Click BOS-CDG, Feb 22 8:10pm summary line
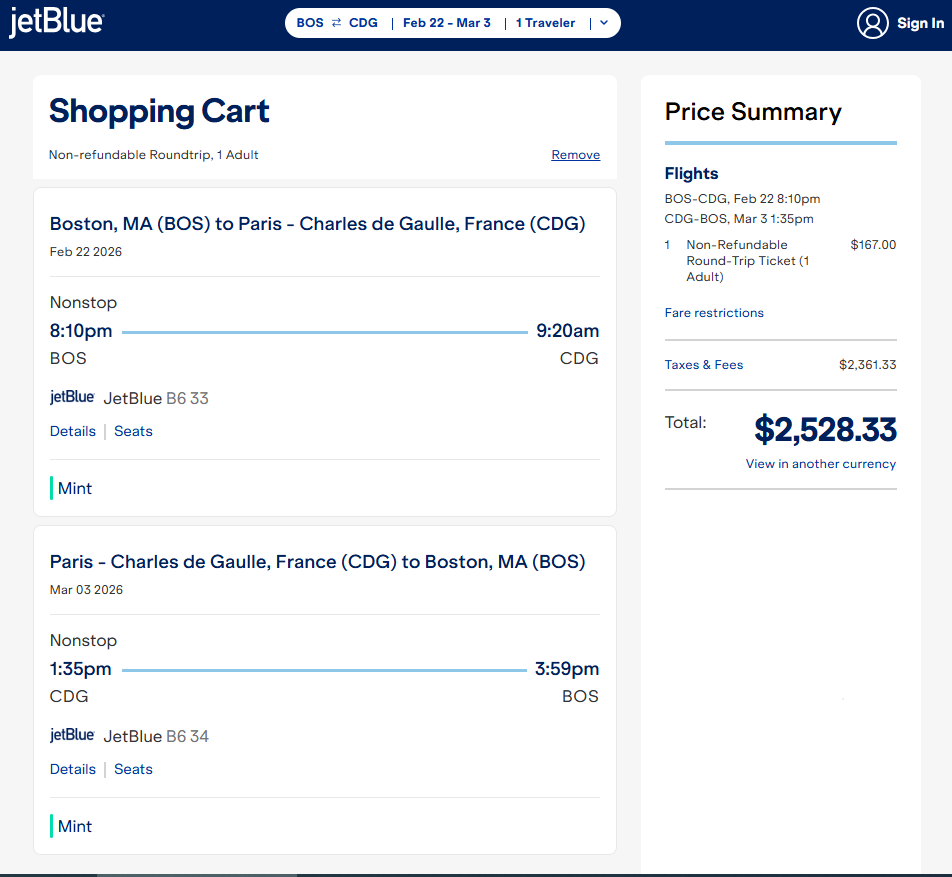The width and height of the screenshot is (952, 877). tap(742, 199)
